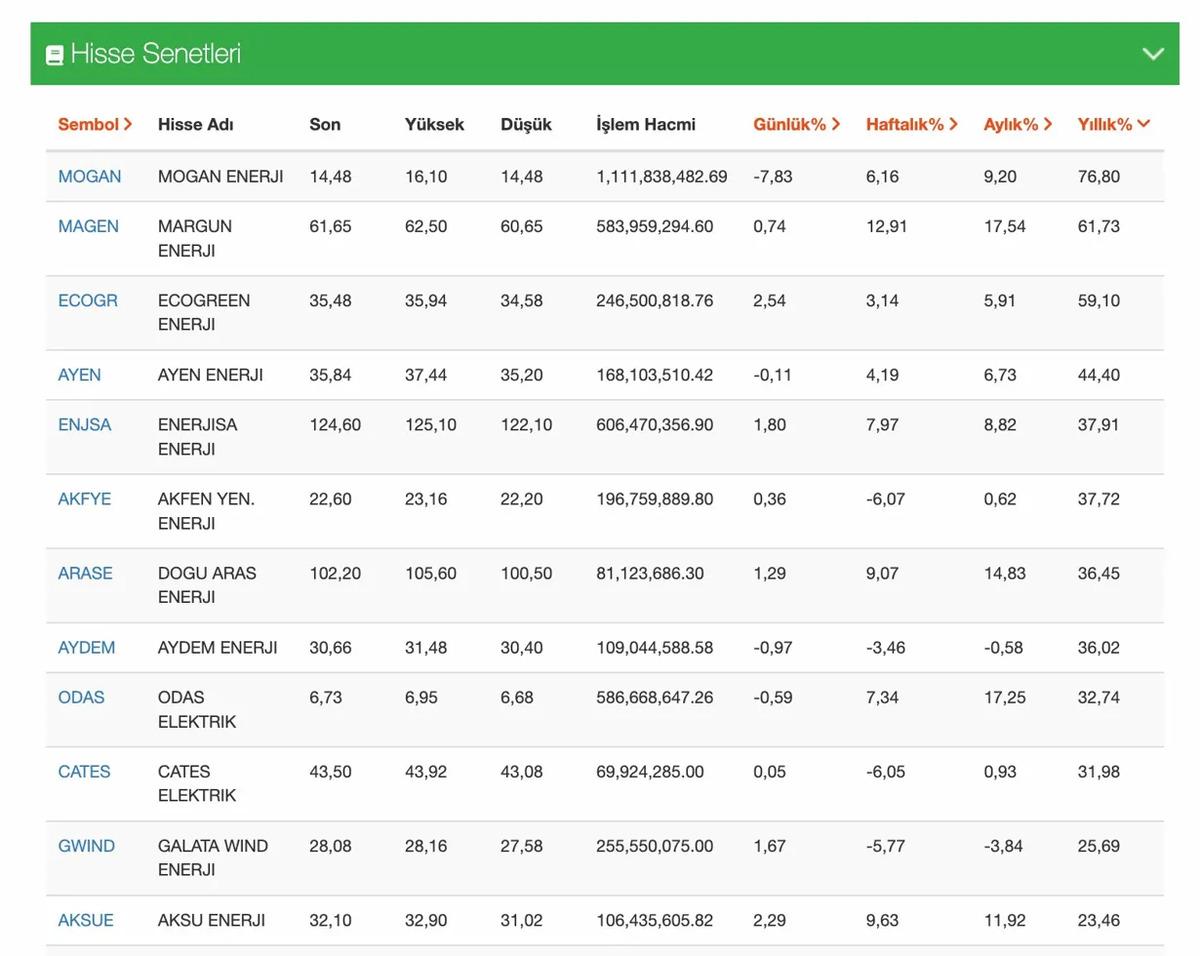Open the AKSUE stock link

click(x=85, y=920)
